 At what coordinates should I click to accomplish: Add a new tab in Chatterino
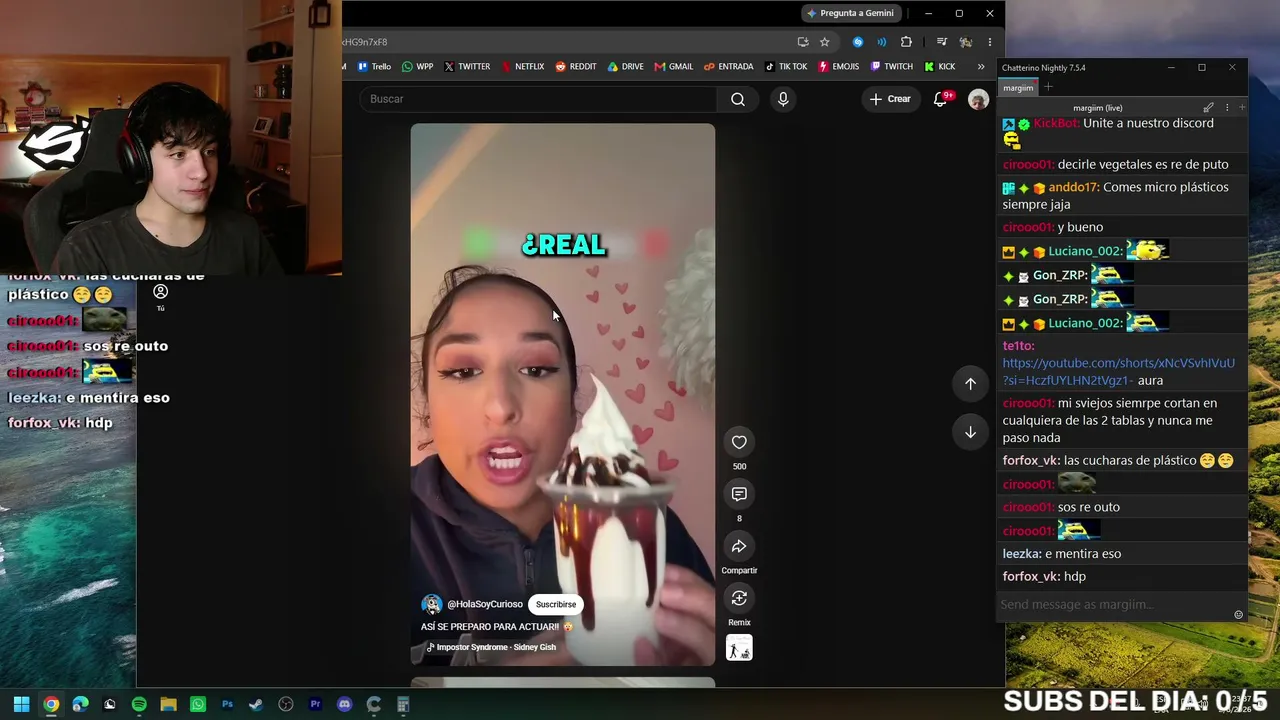click(x=1048, y=88)
